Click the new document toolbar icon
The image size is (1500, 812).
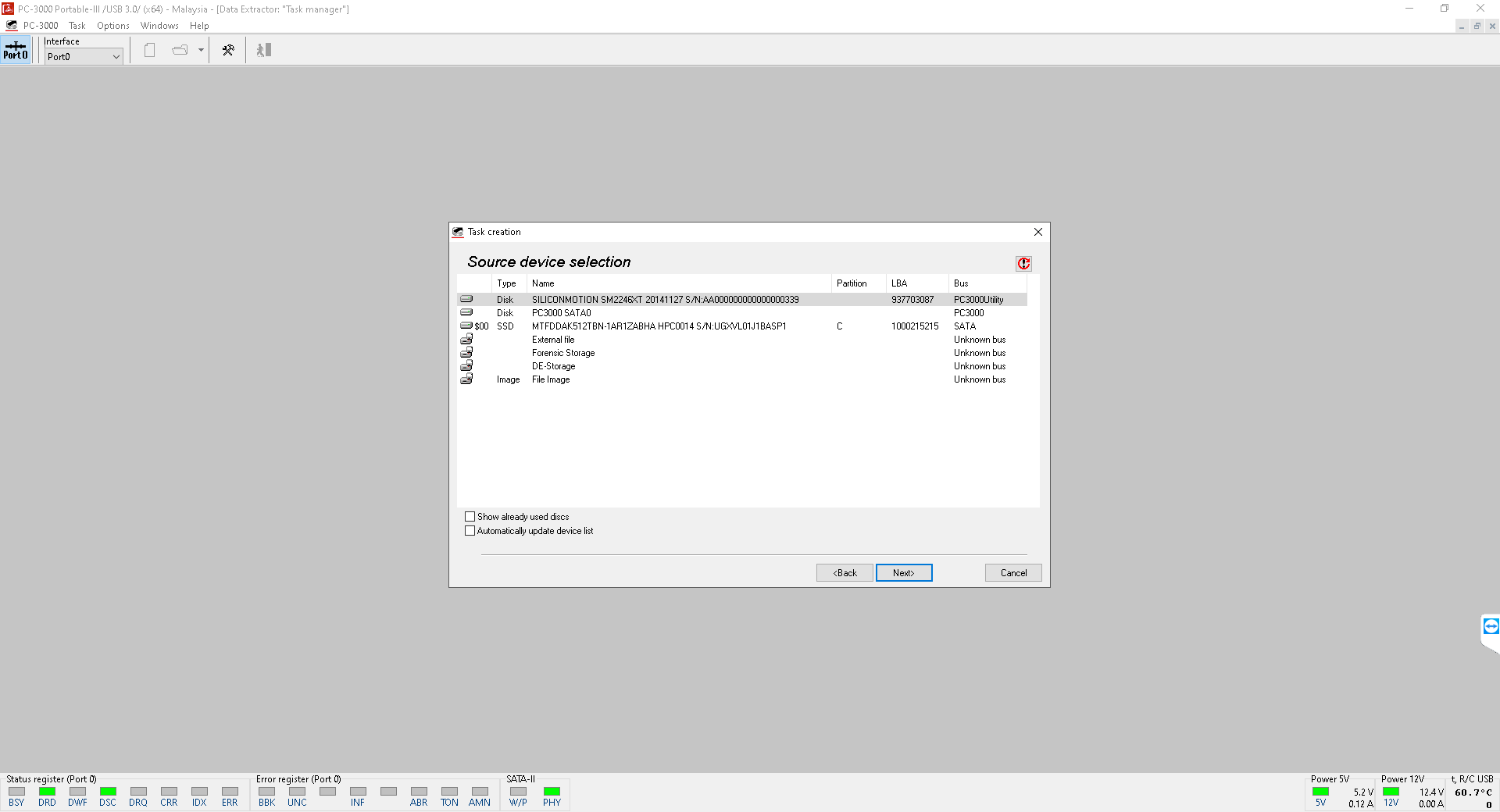click(150, 50)
